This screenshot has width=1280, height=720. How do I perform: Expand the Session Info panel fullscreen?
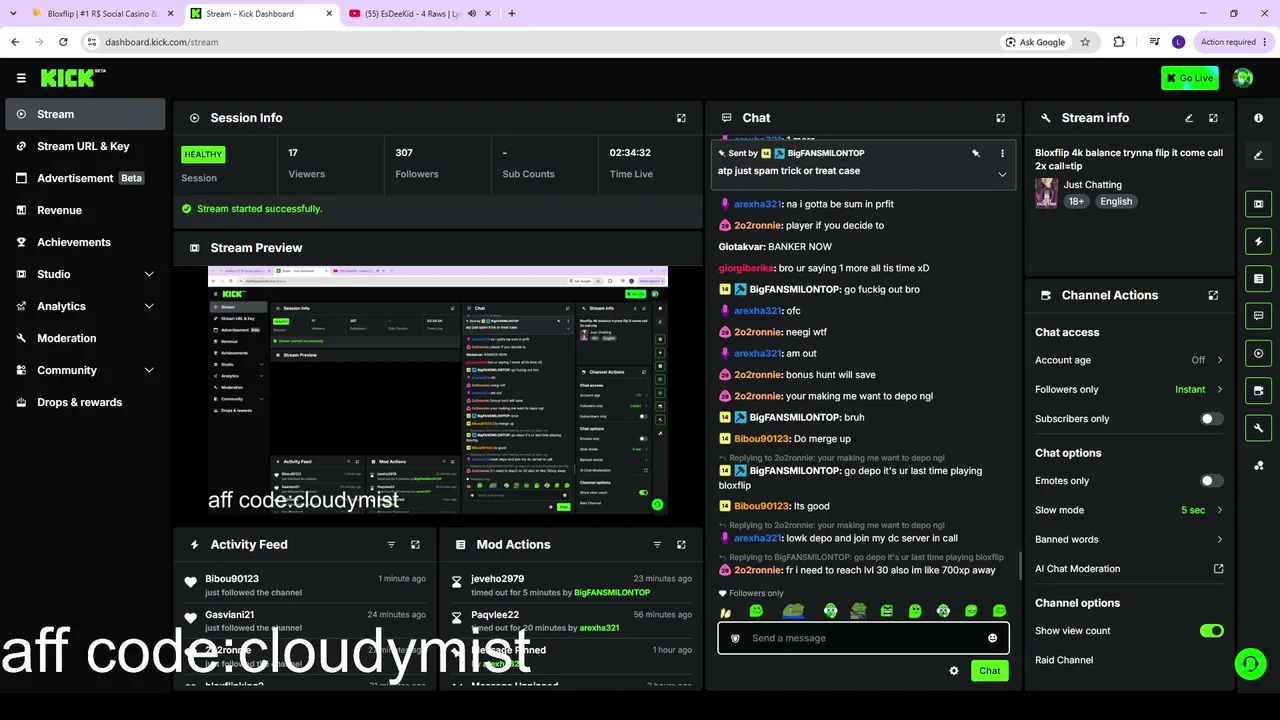(681, 118)
